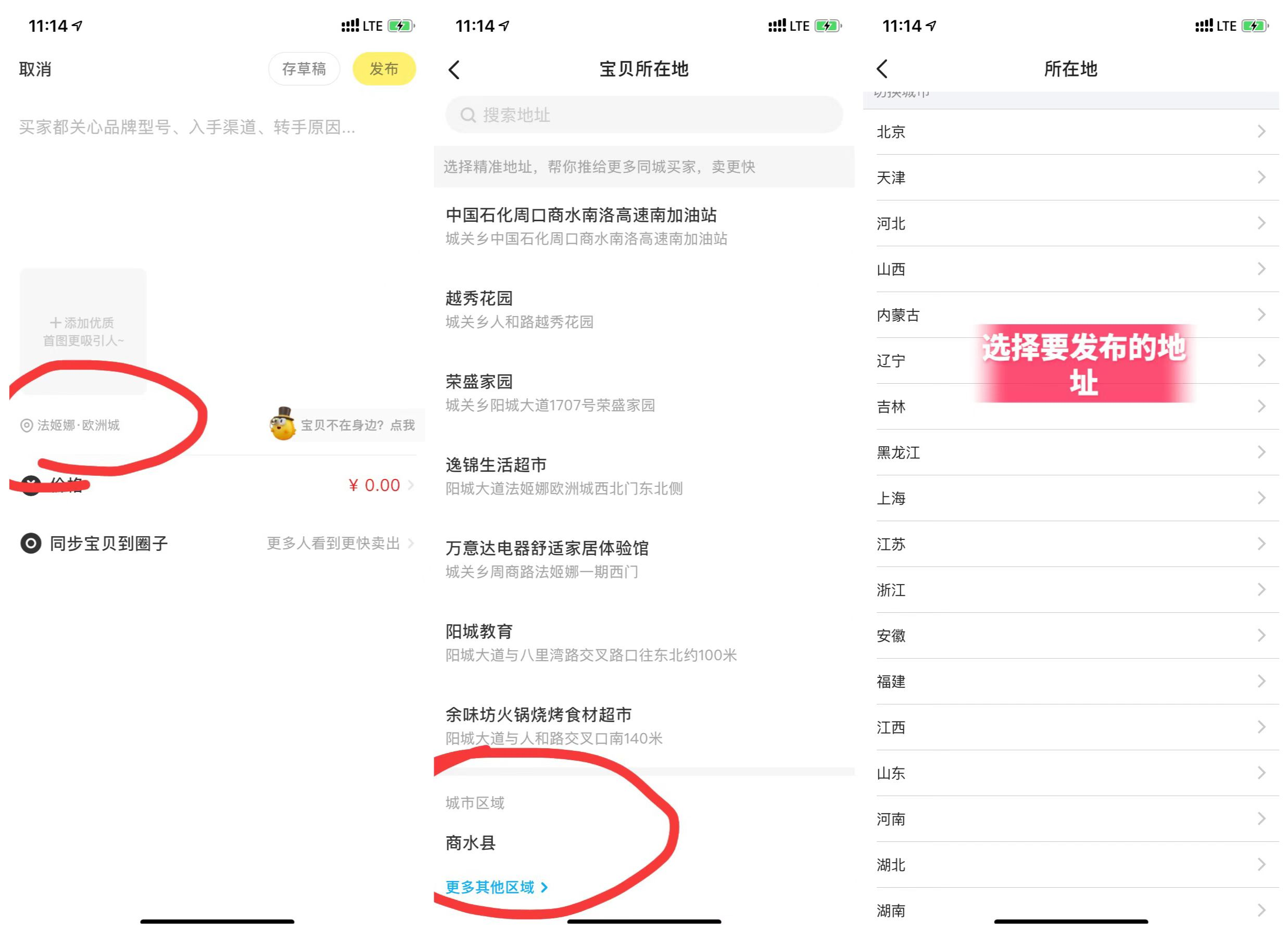Select 黑龙江 from the province list
1288x933 pixels.
(899, 452)
